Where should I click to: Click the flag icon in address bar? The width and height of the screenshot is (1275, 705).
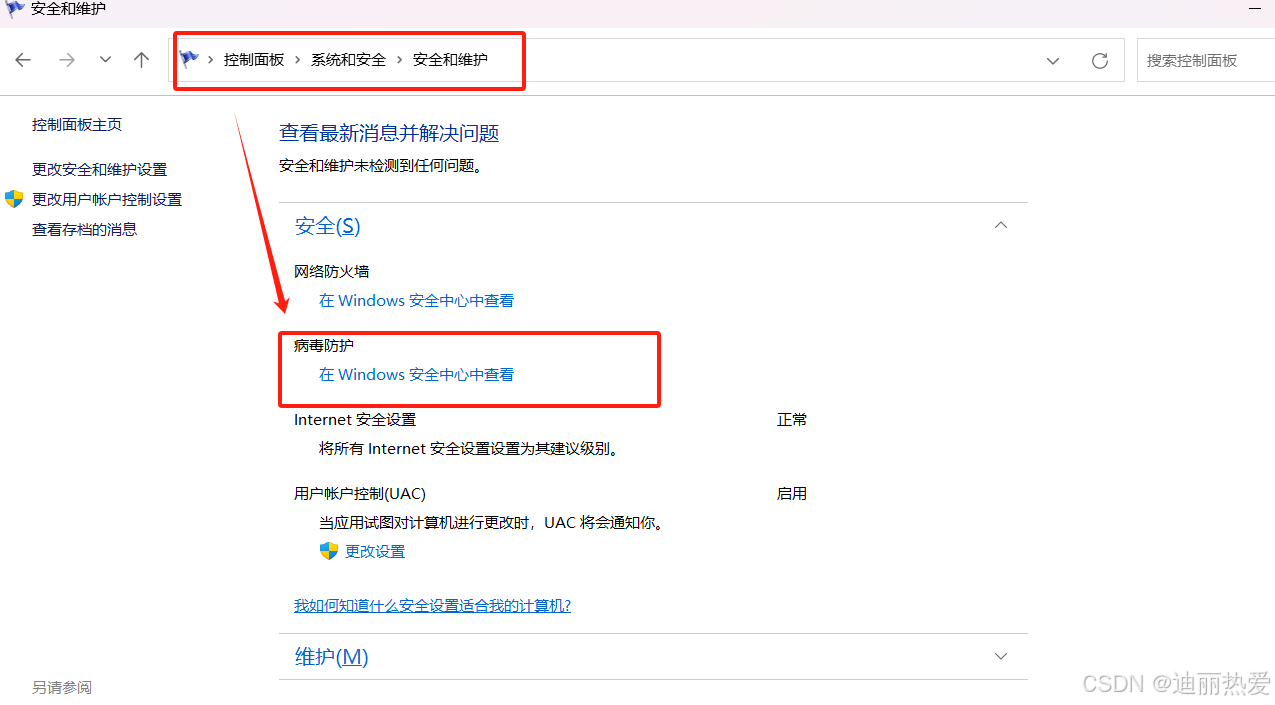189,59
